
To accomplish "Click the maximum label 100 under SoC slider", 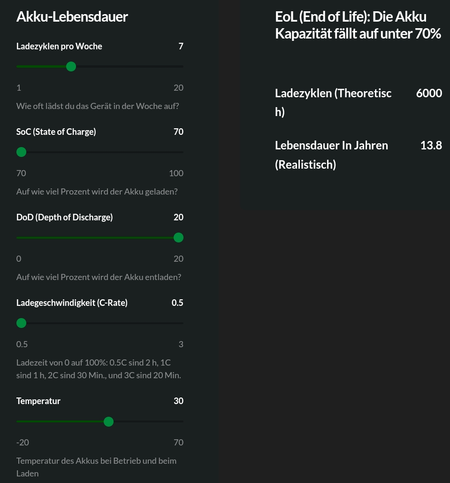I will (176, 173).
